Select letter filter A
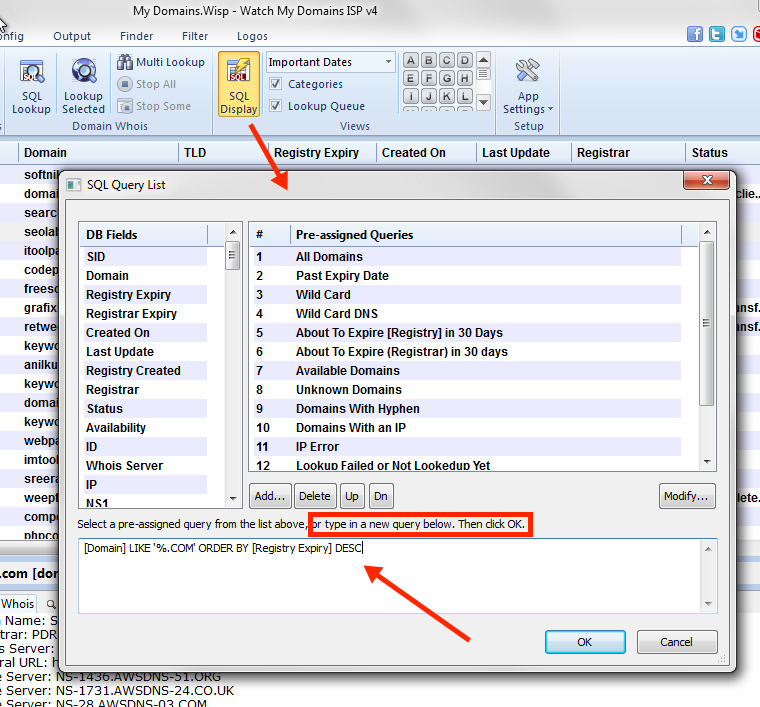This screenshot has width=760, height=707. tap(411, 61)
